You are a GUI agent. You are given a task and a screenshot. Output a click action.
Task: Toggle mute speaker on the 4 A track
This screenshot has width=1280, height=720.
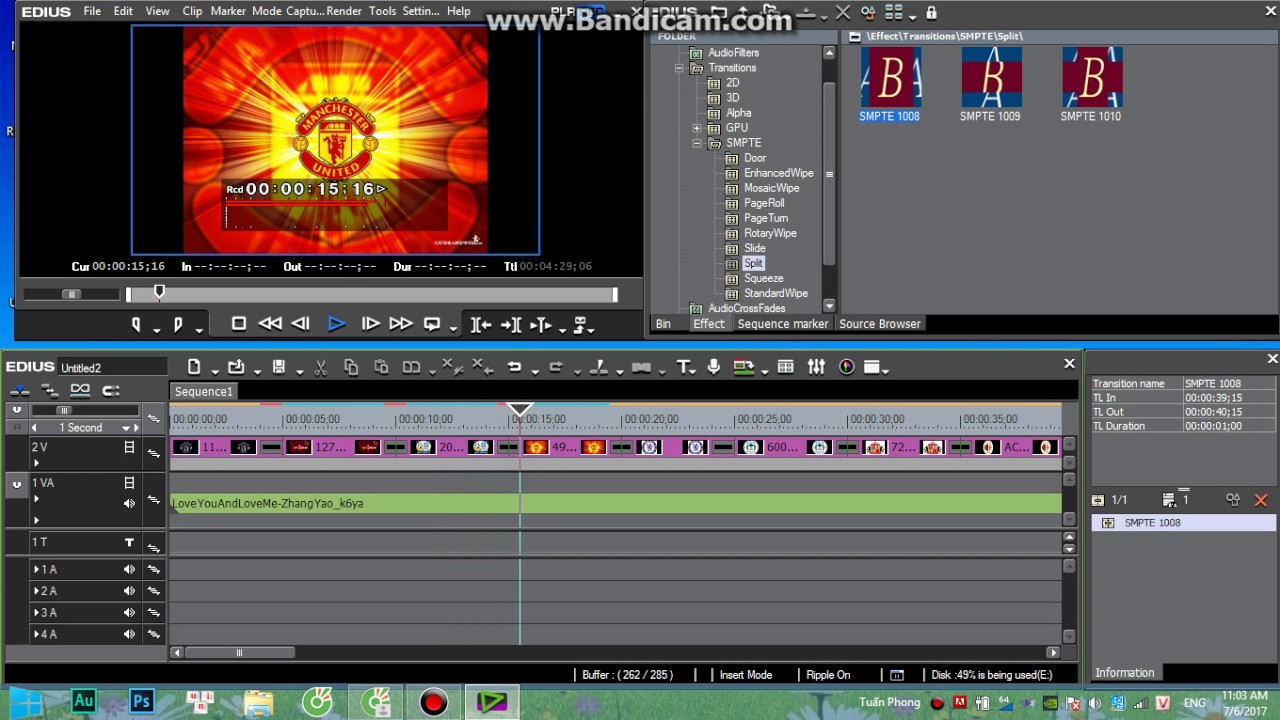pos(129,634)
